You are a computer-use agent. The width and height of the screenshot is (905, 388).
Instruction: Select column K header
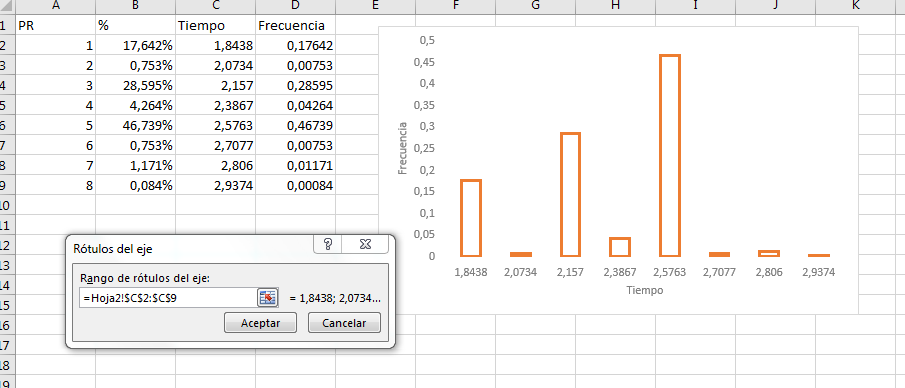pyautogui.click(x=855, y=6)
